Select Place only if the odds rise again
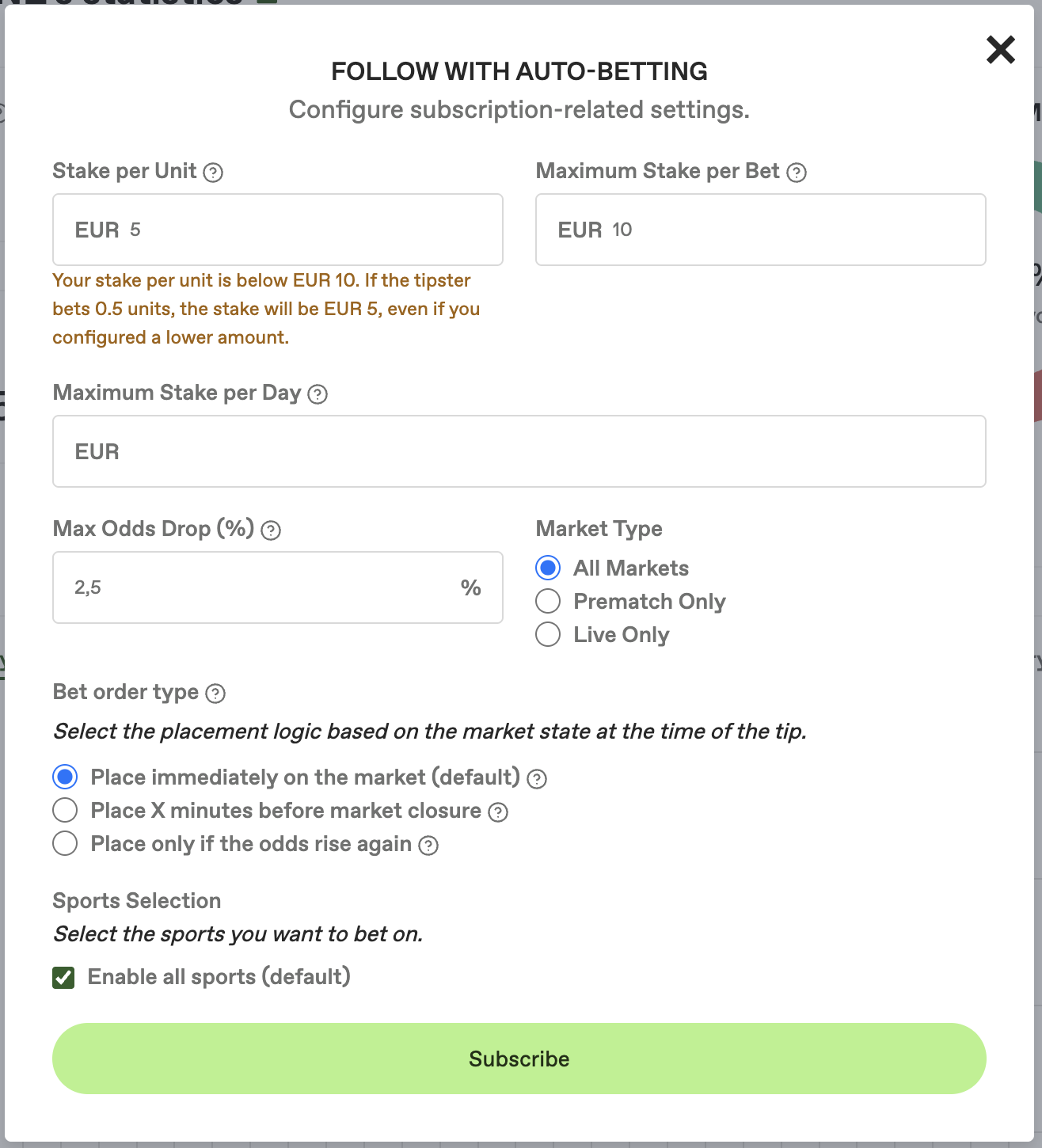Screen dimensions: 1042x1148 [x=65, y=843]
